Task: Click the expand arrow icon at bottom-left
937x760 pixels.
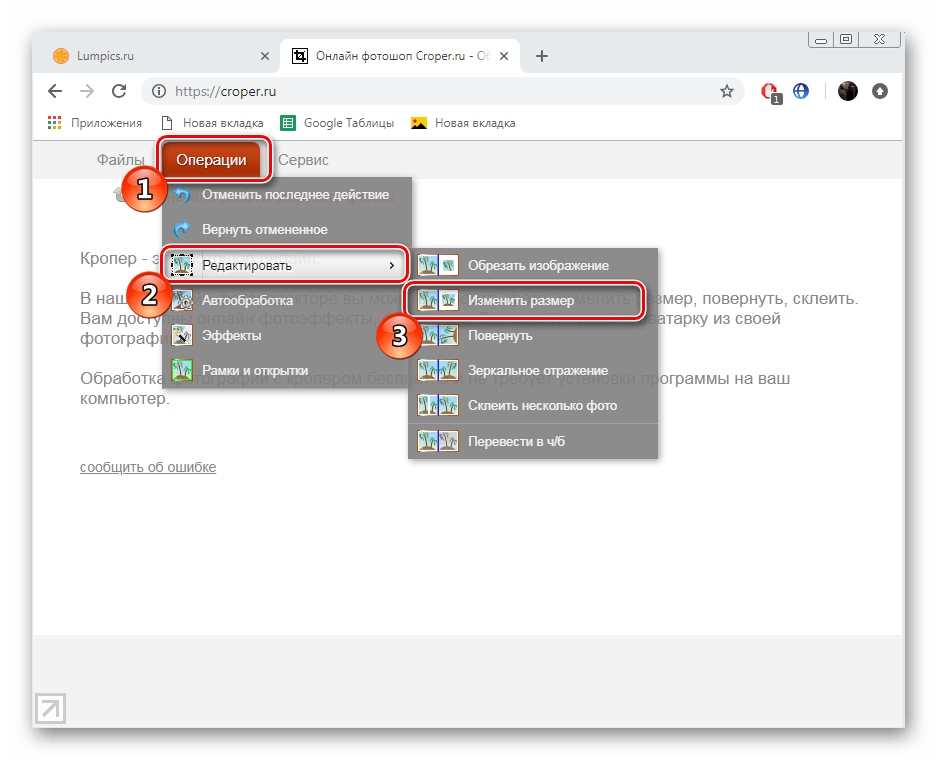Action: [x=50, y=709]
